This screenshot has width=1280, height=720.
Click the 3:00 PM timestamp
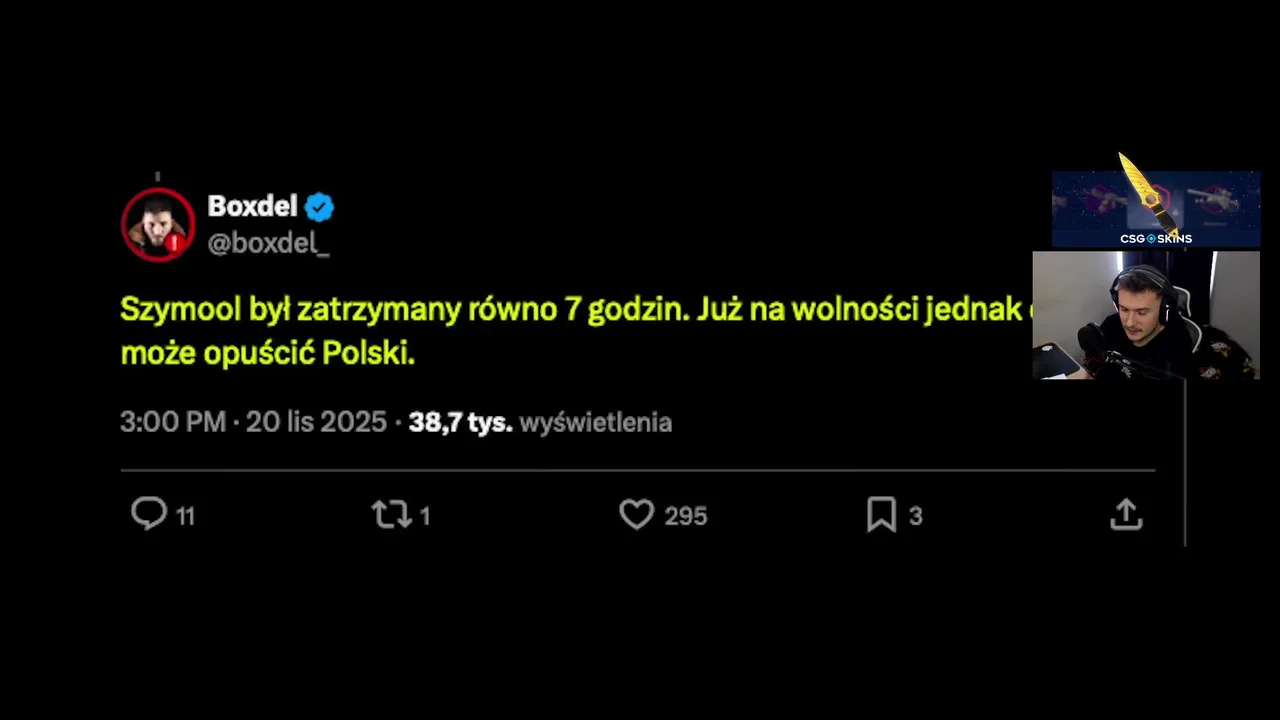172,422
